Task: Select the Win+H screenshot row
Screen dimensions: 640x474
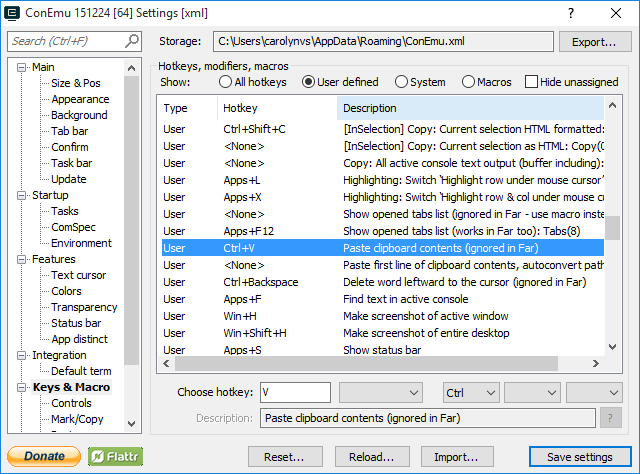Action: [383, 316]
